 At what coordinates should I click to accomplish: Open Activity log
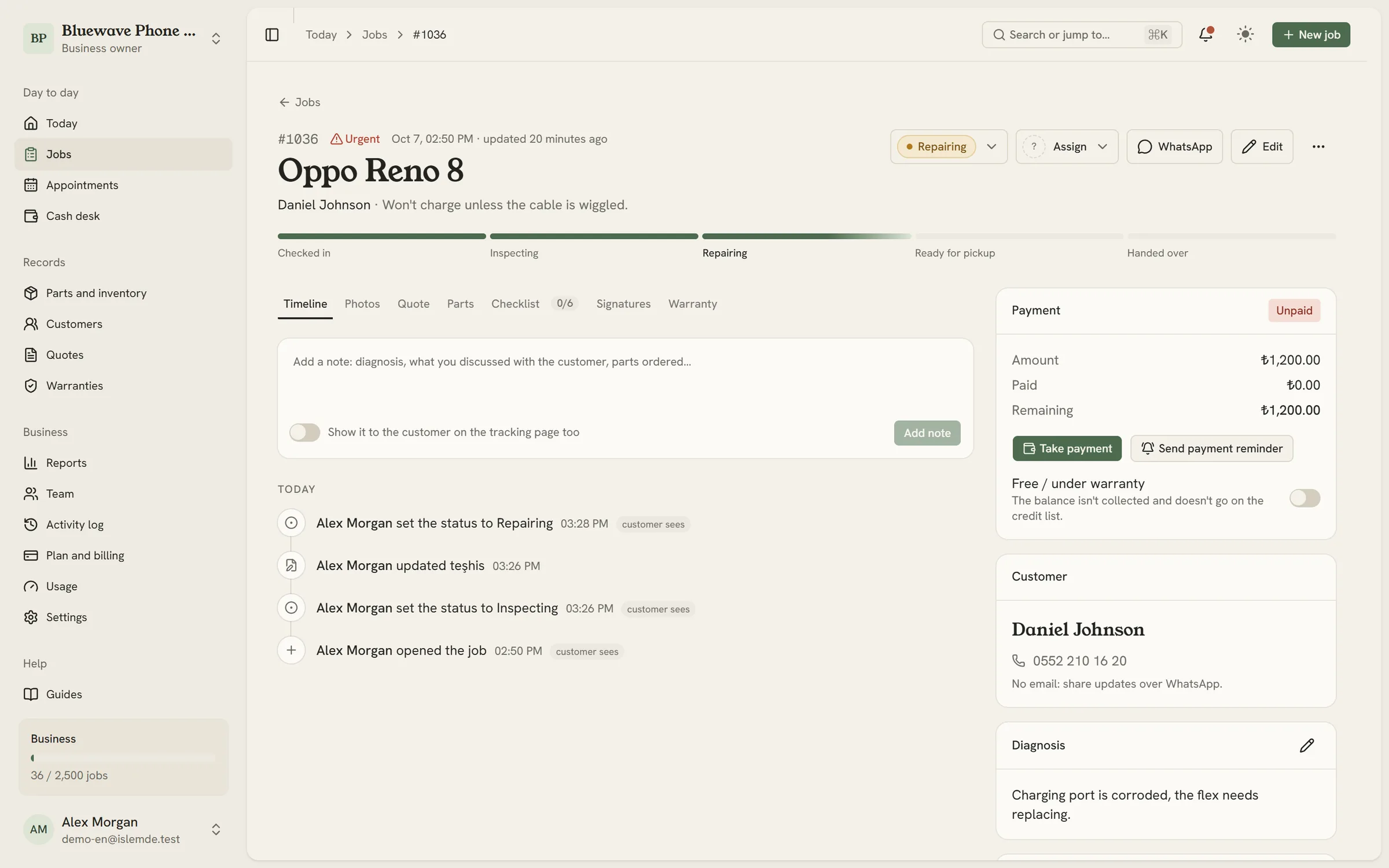(x=123, y=524)
